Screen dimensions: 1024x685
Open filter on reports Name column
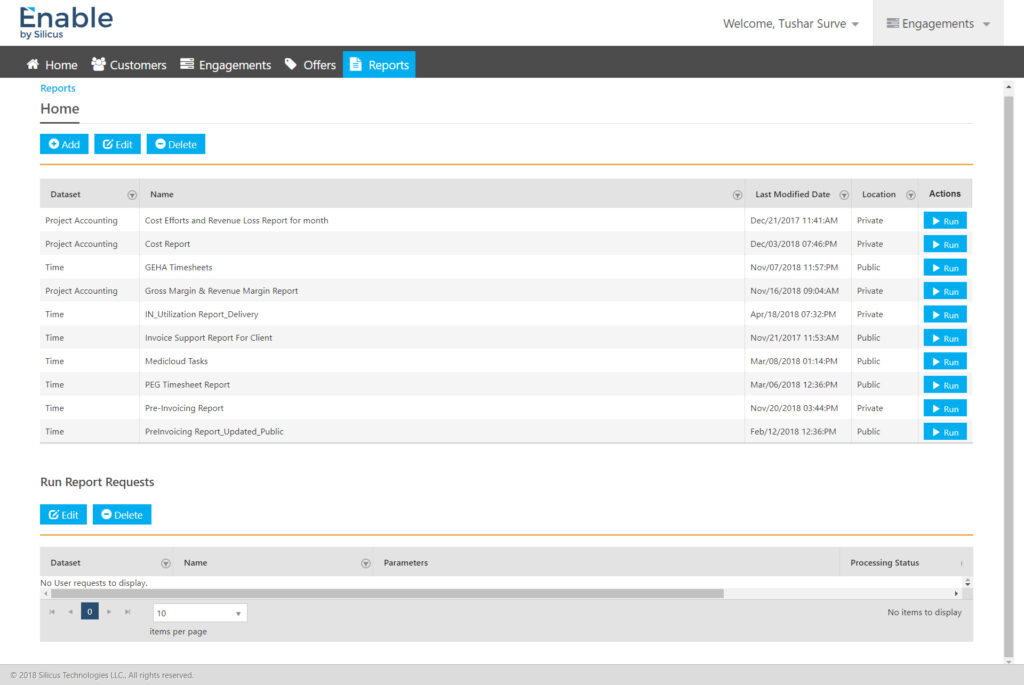point(737,195)
